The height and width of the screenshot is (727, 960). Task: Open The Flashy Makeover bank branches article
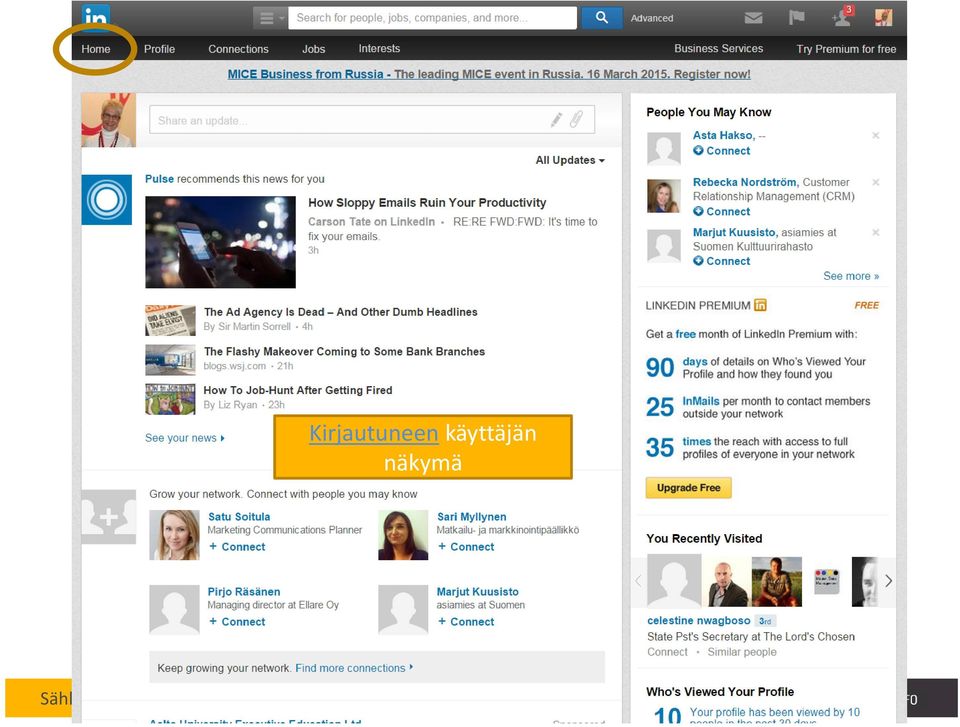coord(344,352)
